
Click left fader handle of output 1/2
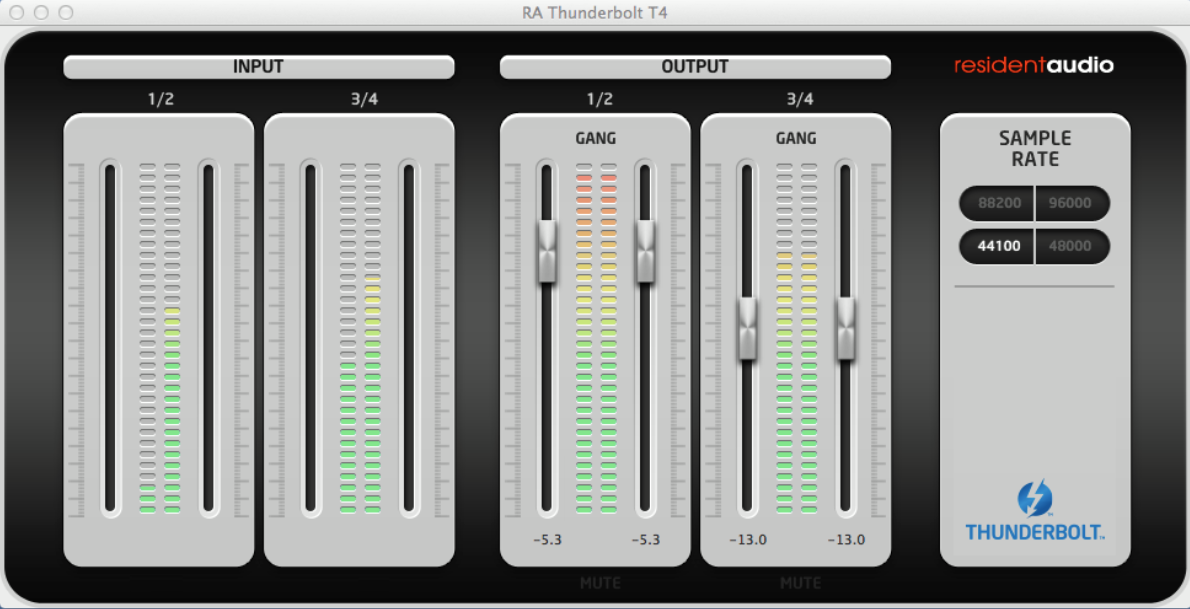(547, 251)
